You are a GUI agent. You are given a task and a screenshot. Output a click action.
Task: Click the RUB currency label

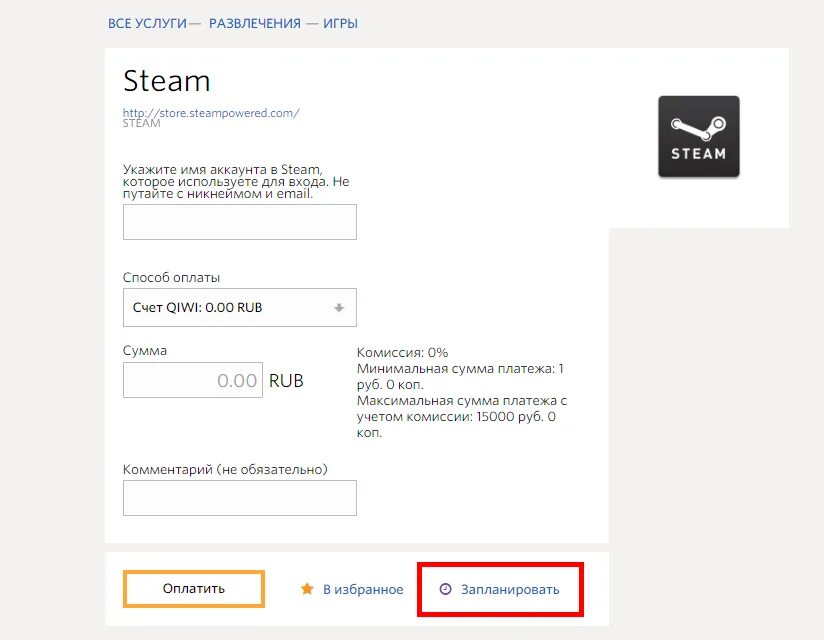click(x=286, y=380)
